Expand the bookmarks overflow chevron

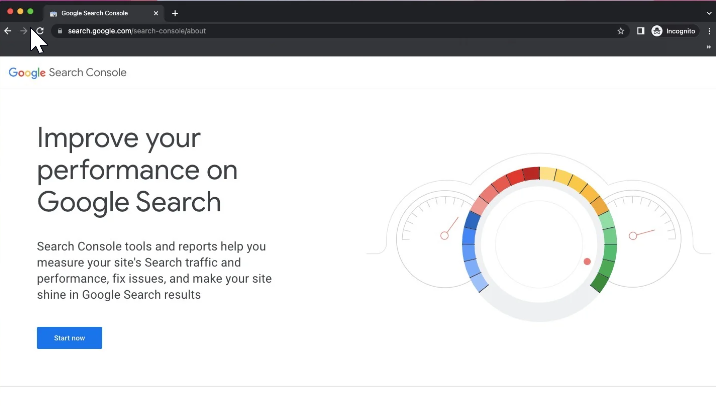[x=708, y=46]
